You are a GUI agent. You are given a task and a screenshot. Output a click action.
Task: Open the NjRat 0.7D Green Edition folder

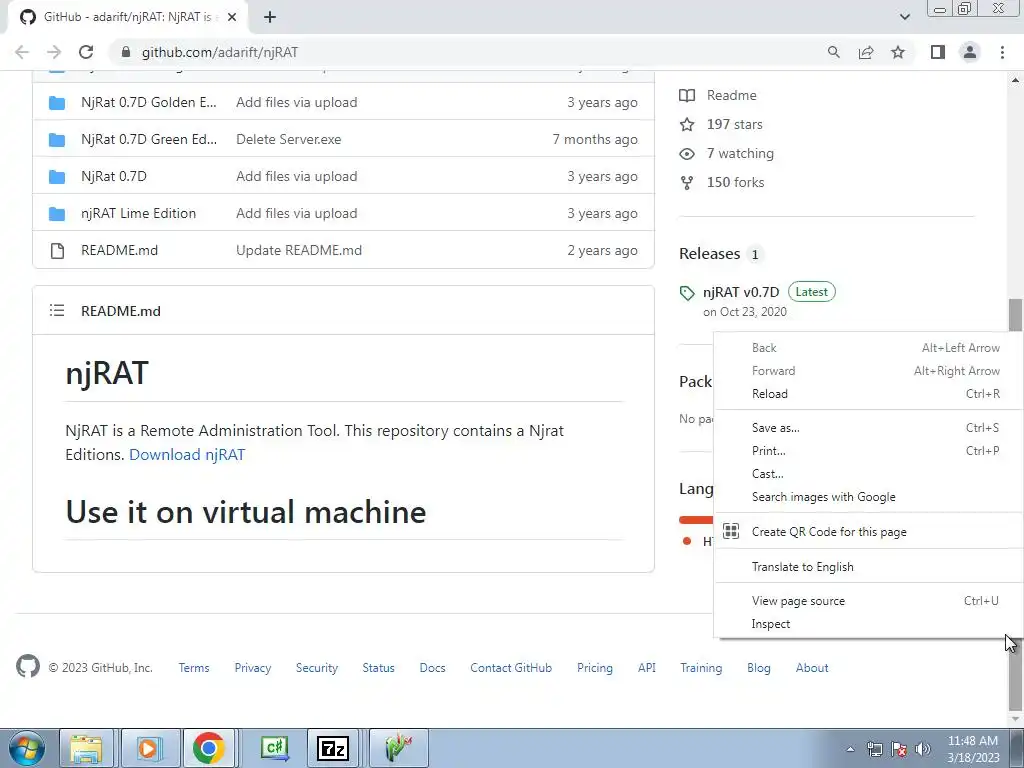click(x=149, y=140)
